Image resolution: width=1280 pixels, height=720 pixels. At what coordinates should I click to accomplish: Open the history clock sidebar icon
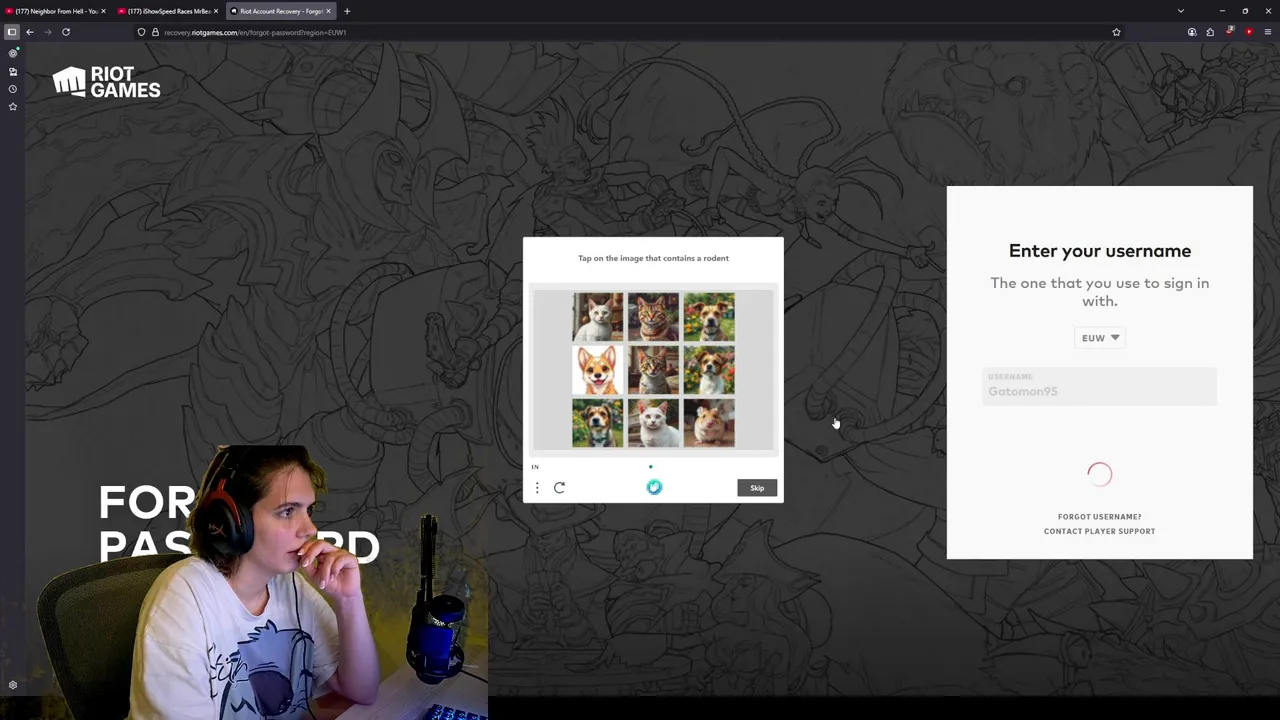[x=13, y=89]
